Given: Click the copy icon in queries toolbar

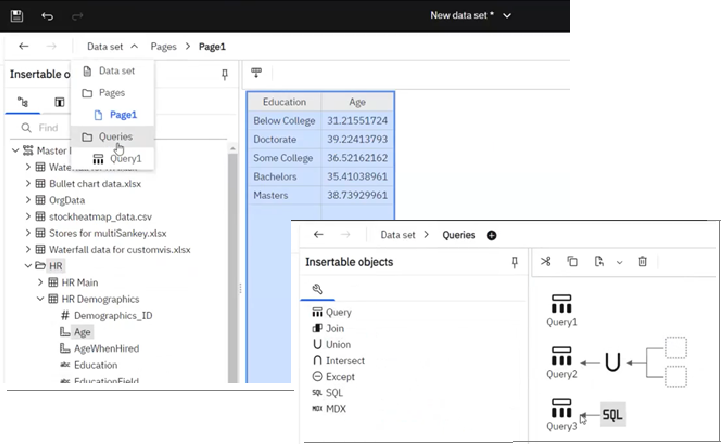Looking at the screenshot, I should (x=572, y=261).
